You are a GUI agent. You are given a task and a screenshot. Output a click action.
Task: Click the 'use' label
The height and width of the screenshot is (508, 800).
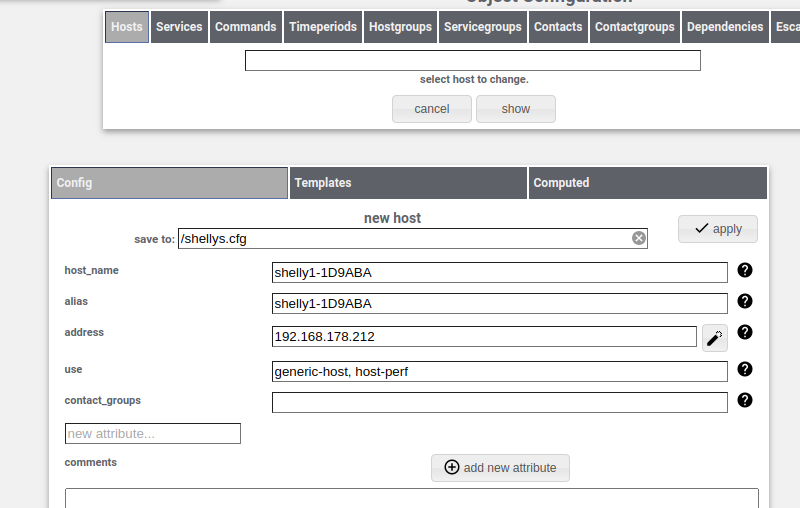pos(73,369)
